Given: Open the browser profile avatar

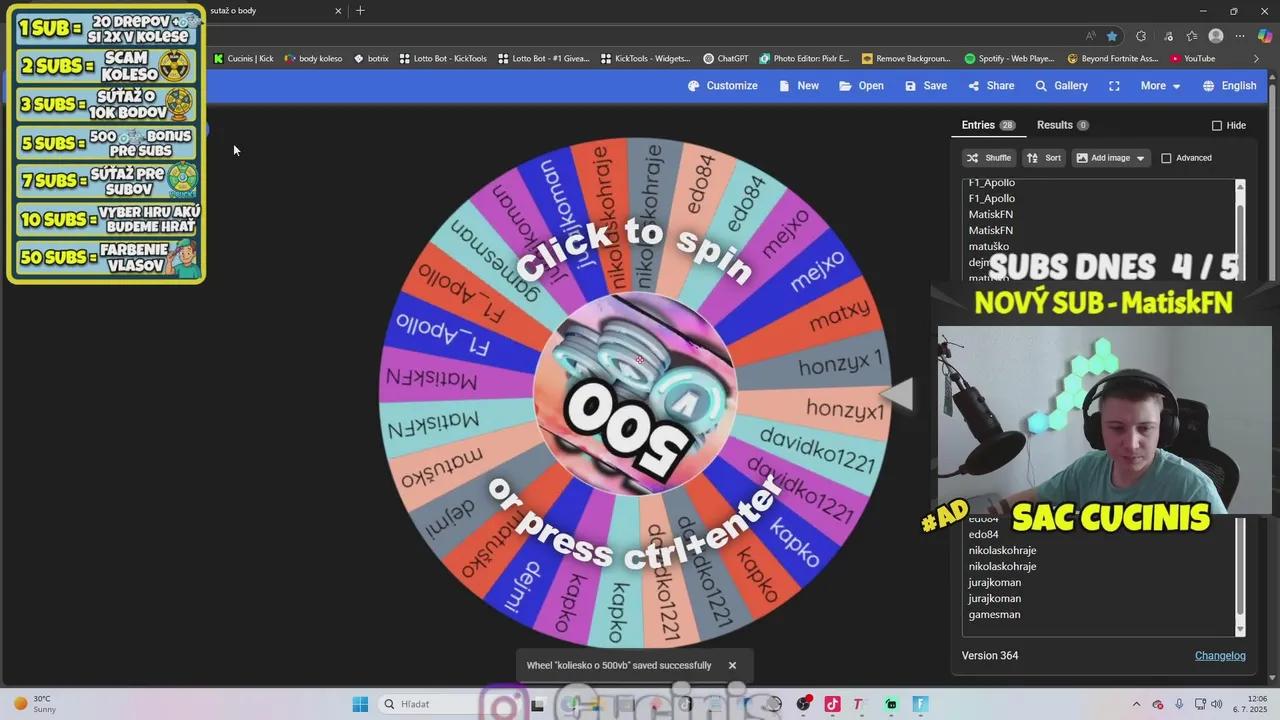Looking at the screenshot, I should tap(1216, 36).
